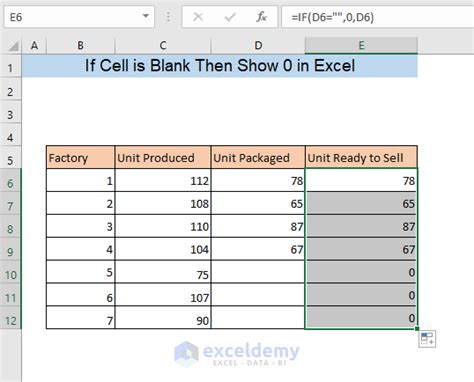Select blank Unit Packaged cell in row 11
474x382 pixels.
coord(258,295)
